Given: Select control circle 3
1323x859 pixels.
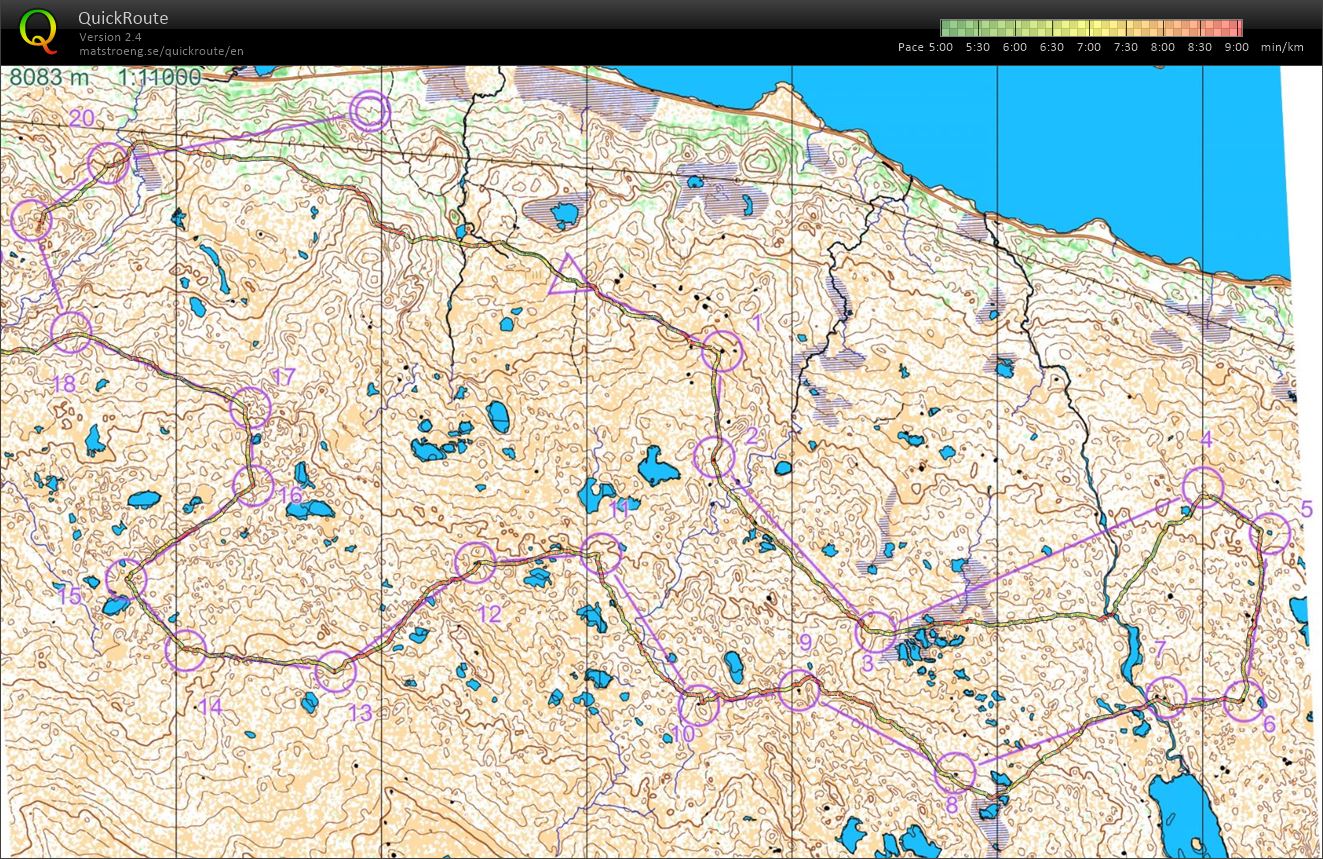Looking at the screenshot, I should pyautogui.click(x=877, y=632).
